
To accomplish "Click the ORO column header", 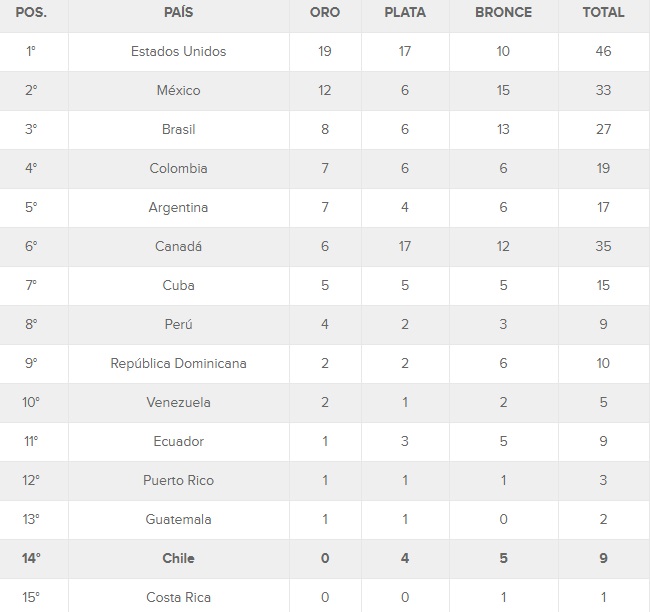I will pyautogui.click(x=325, y=13).
